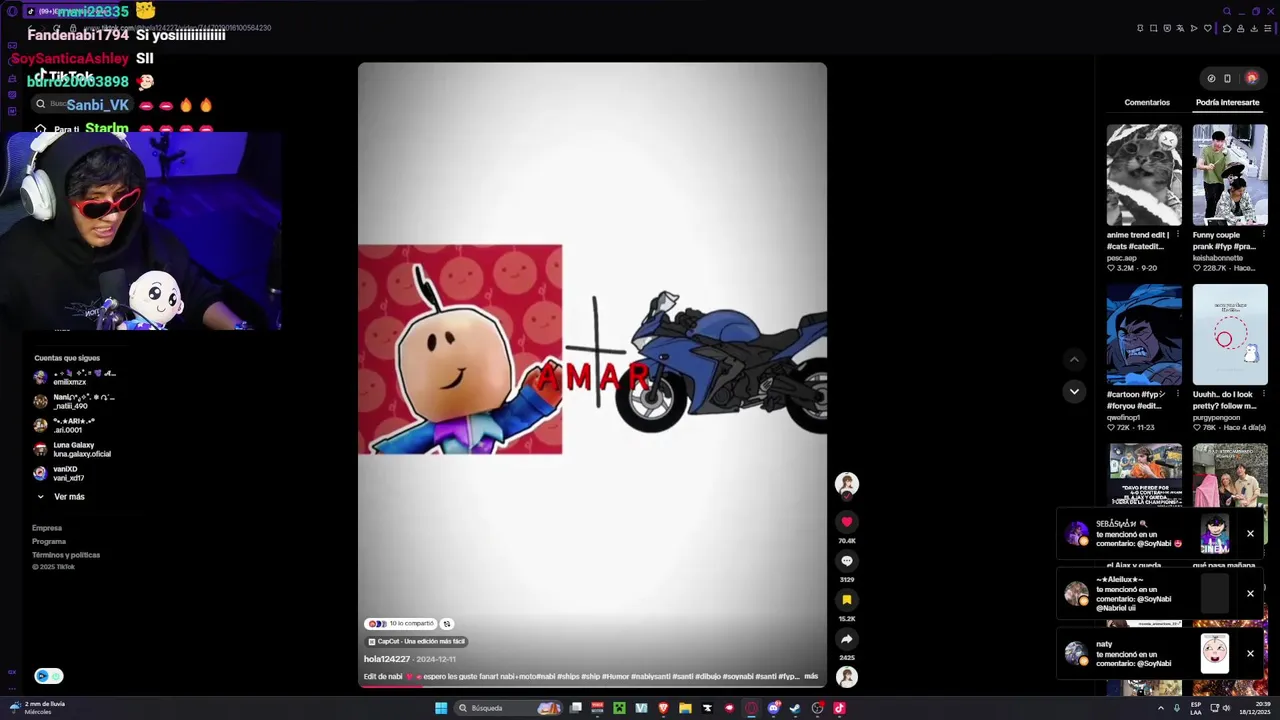The width and height of the screenshot is (1280, 720).
Task: Click the weather widget '2 mm de lluvia'
Action: point(38,708)
